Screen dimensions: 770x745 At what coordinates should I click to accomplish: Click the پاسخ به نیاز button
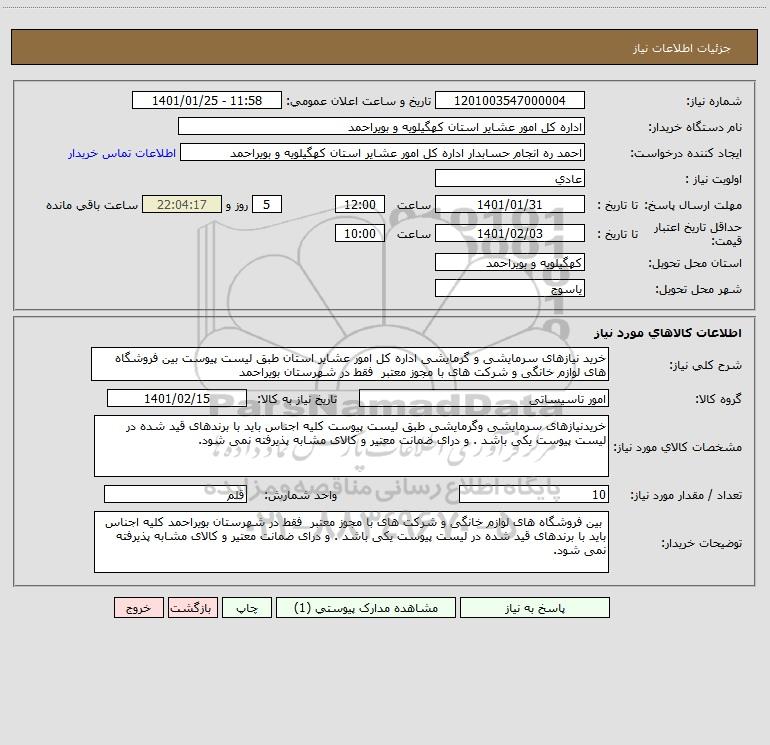coord(534,607)
